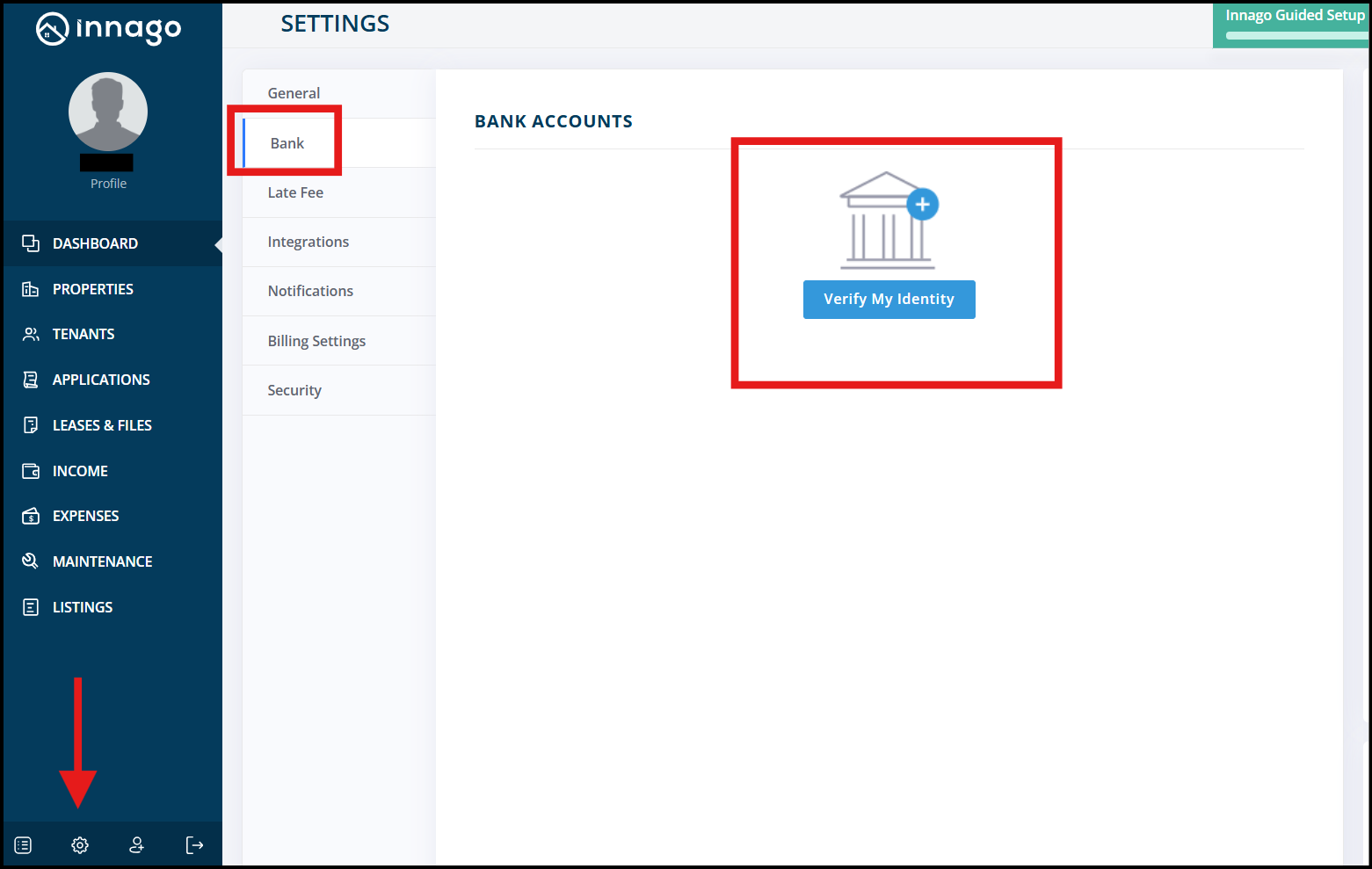Click the bank building add icon
1372x869 pixels.
(x=888, y=221)
